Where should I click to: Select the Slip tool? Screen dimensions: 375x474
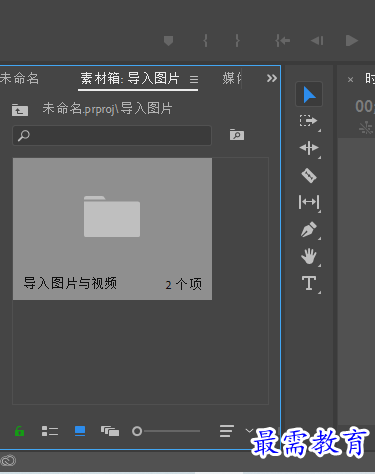(309, 202)
